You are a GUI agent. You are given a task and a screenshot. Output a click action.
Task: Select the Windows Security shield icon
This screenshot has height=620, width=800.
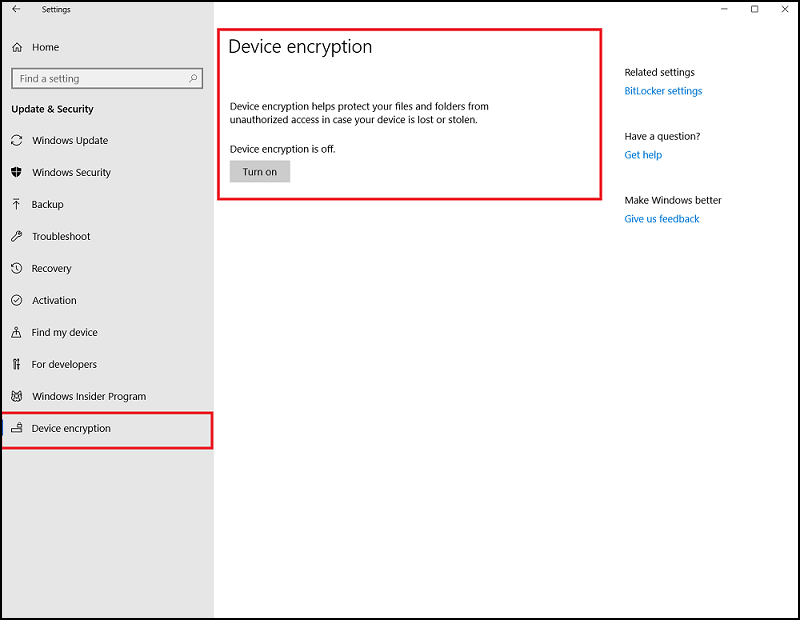pos(16,172)
